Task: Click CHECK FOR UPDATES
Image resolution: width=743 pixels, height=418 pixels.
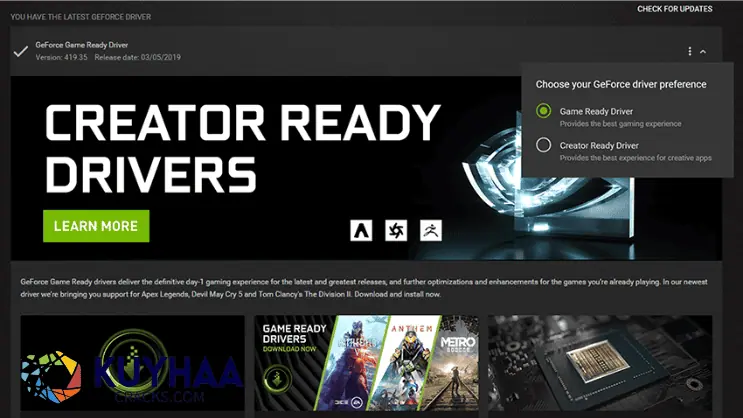Action: pyautogui.click(x=675, y=9)
